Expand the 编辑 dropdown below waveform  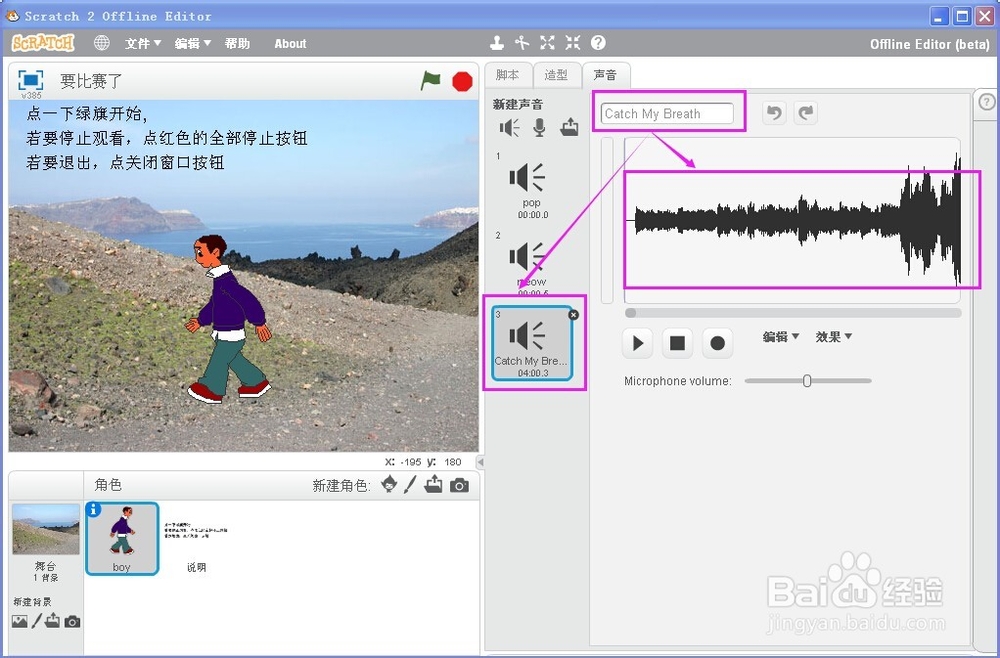[781, 337]
